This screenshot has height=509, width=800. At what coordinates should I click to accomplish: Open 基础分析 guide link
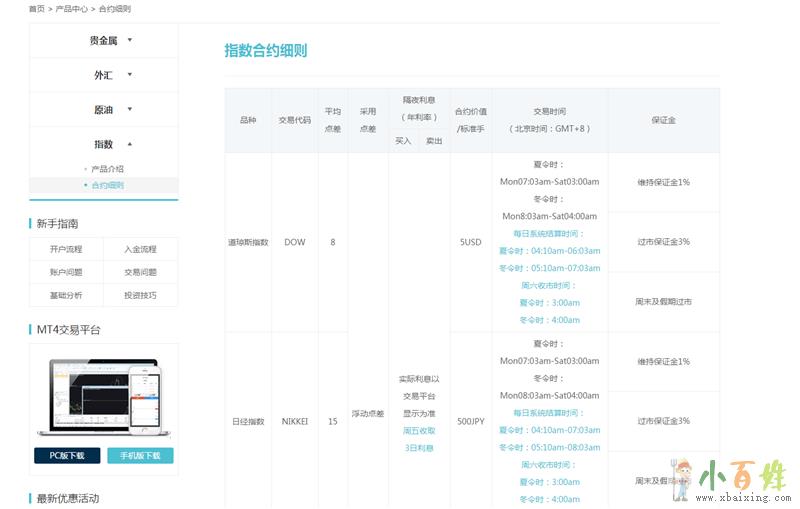coord(66,295)
